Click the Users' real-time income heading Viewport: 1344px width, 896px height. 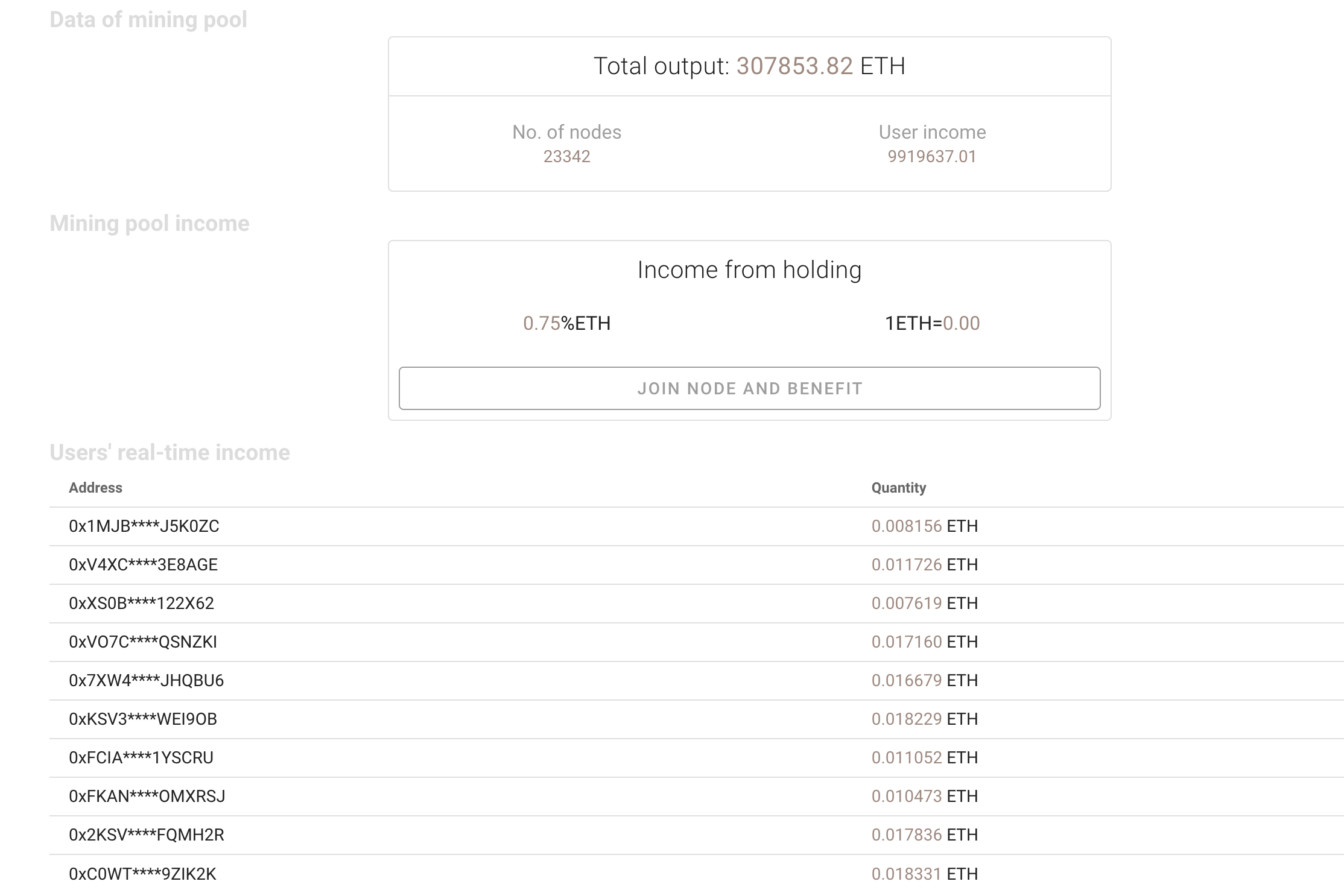(170, 453)
